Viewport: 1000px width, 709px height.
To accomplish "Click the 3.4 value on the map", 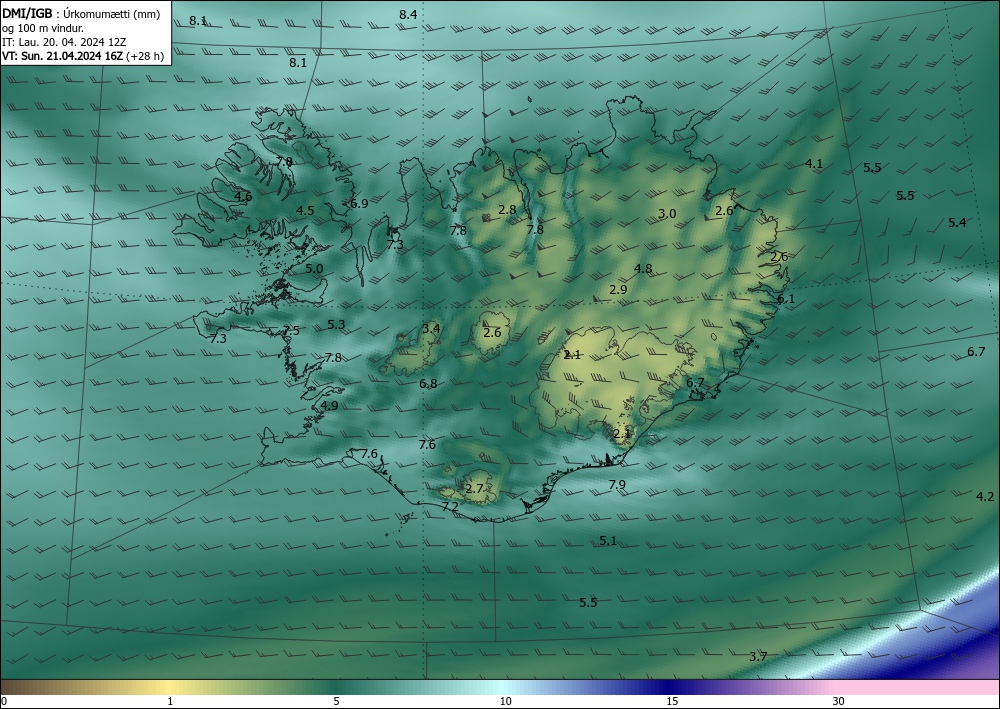I will [x=431, y=329].
